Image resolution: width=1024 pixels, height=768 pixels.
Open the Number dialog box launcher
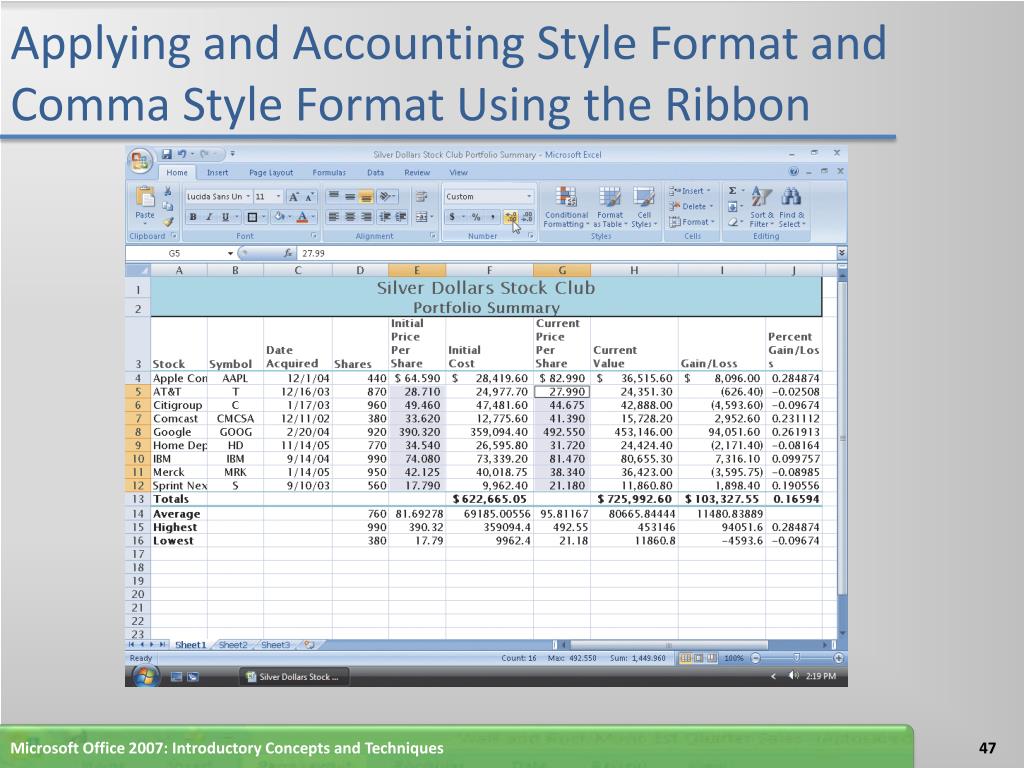[x=531, y=236]
